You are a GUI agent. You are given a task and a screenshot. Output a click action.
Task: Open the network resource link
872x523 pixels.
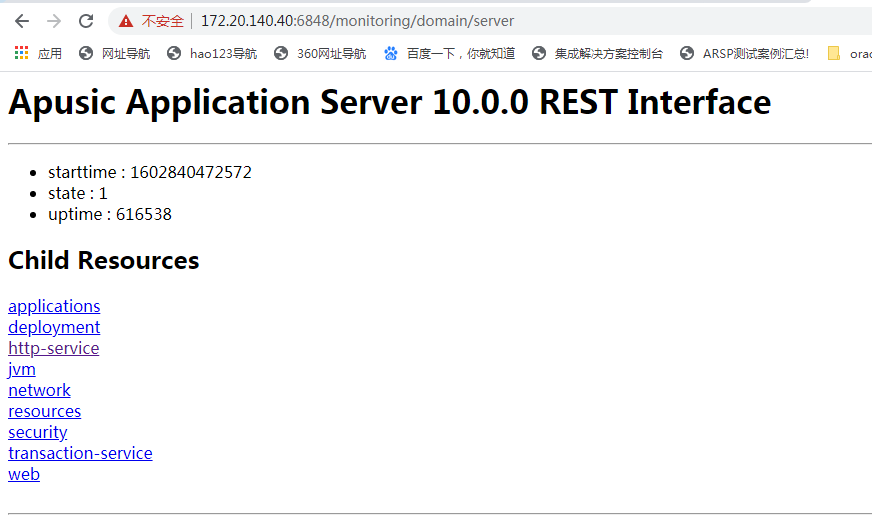(39, 390)
